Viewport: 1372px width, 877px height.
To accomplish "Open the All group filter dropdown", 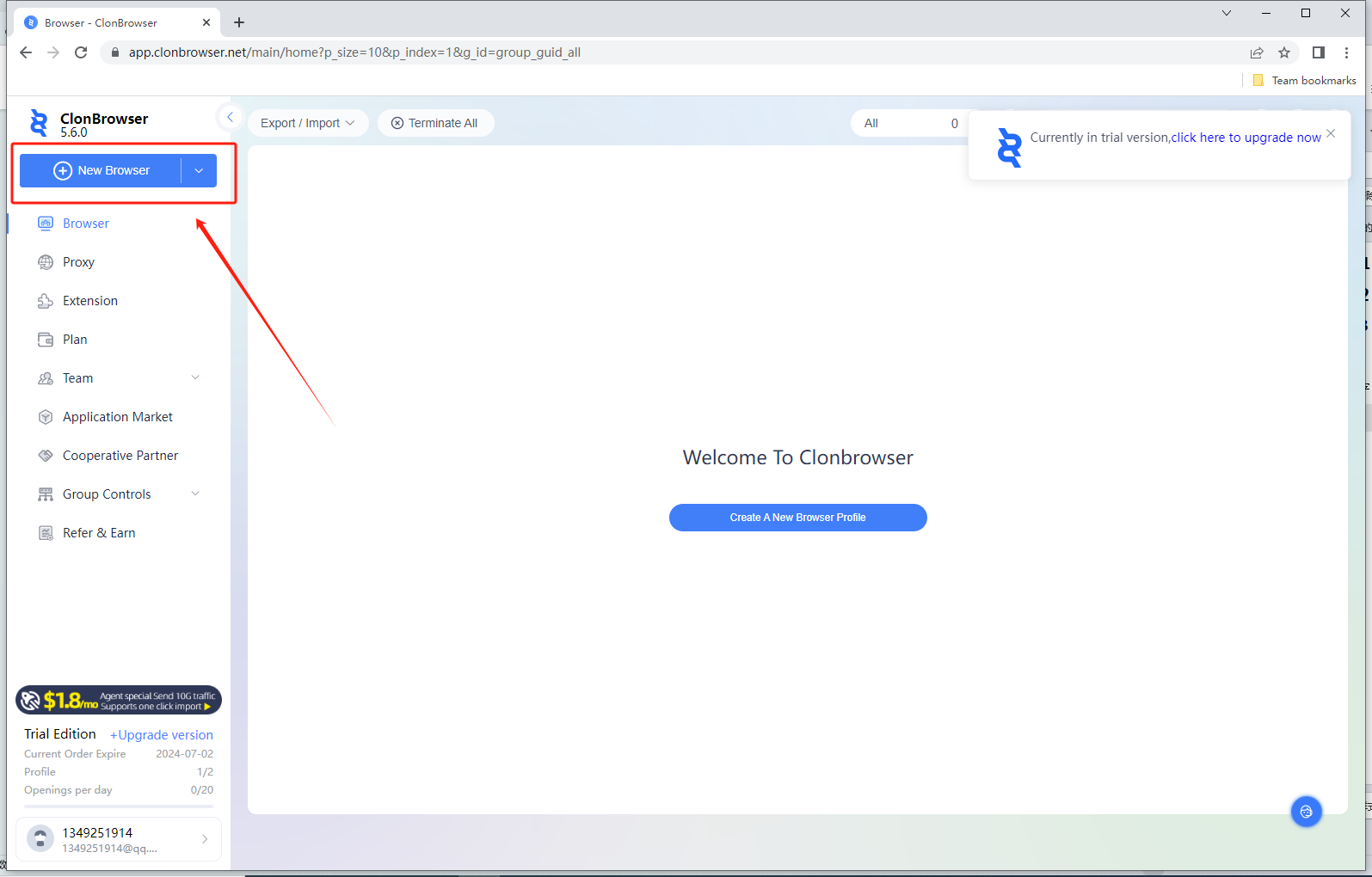I will pos(910,123).
